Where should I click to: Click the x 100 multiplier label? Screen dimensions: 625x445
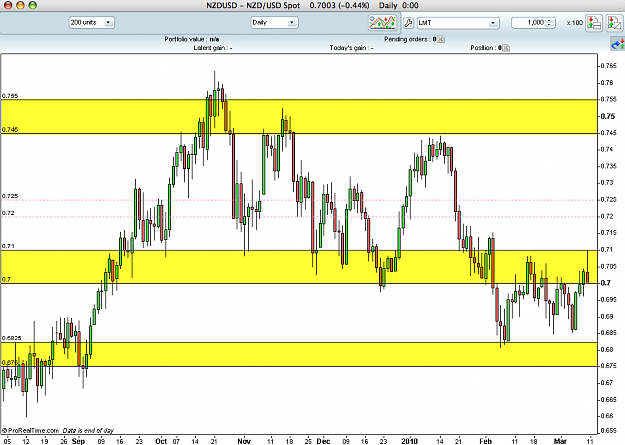pos(574,23)
